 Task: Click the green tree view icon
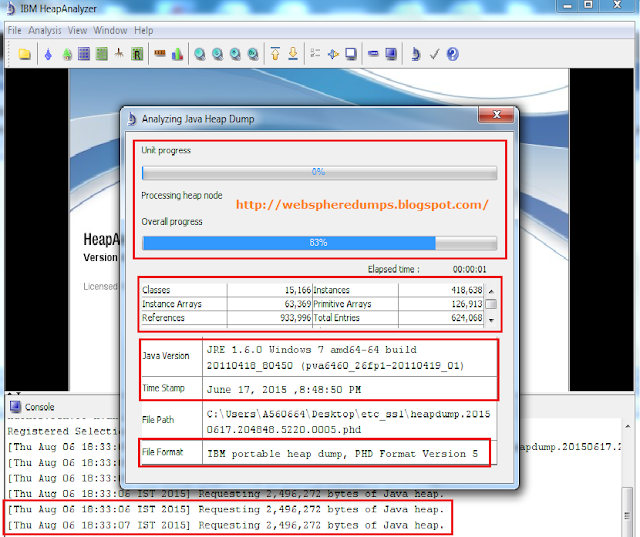tap(67, 54)
